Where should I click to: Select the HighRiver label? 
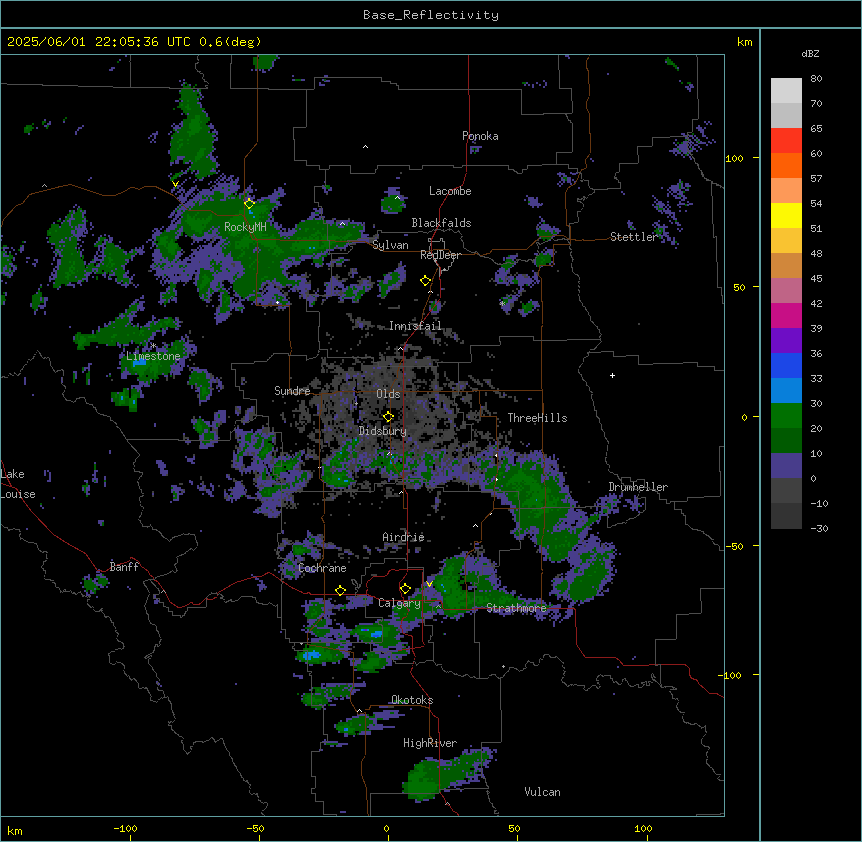430,743
